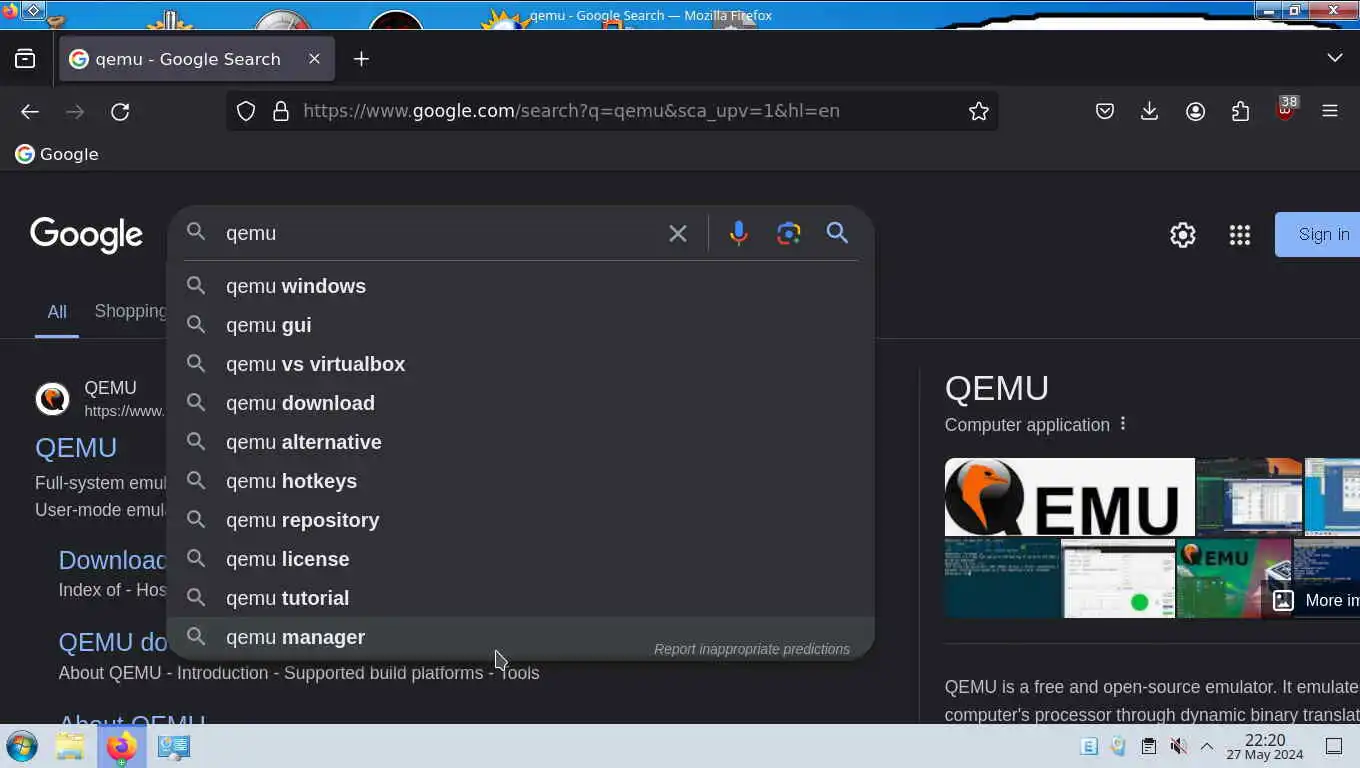Click the uBlock Origin badge icon
Screen dimensions: 1360x768
(x=1286, y=109)
